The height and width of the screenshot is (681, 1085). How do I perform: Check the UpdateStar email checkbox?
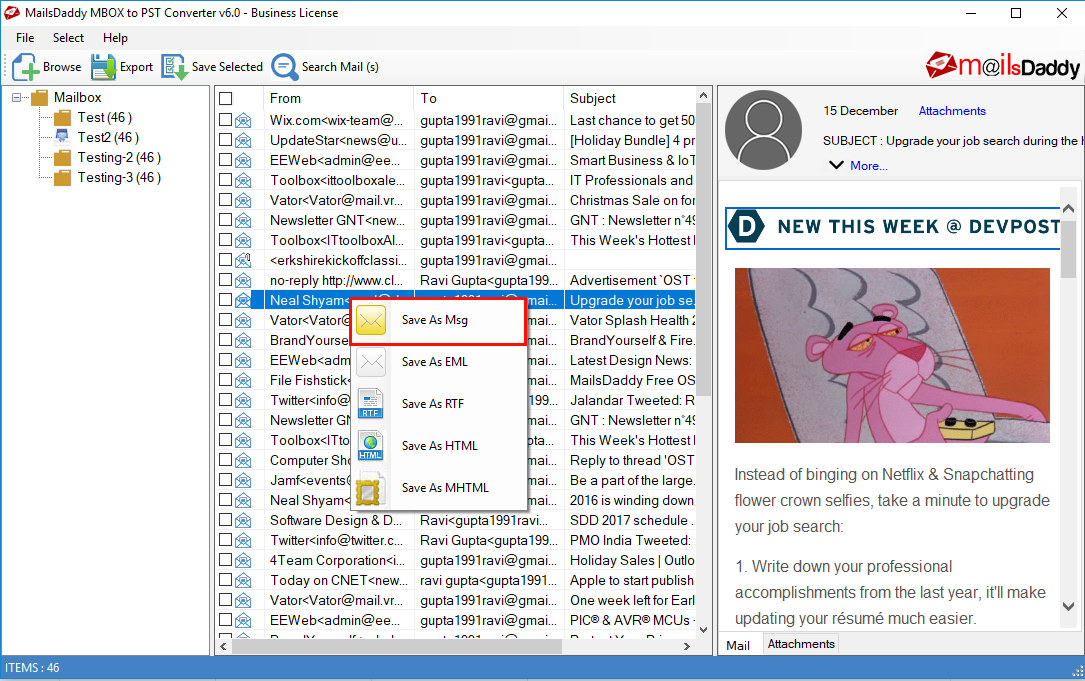(226, 140)
